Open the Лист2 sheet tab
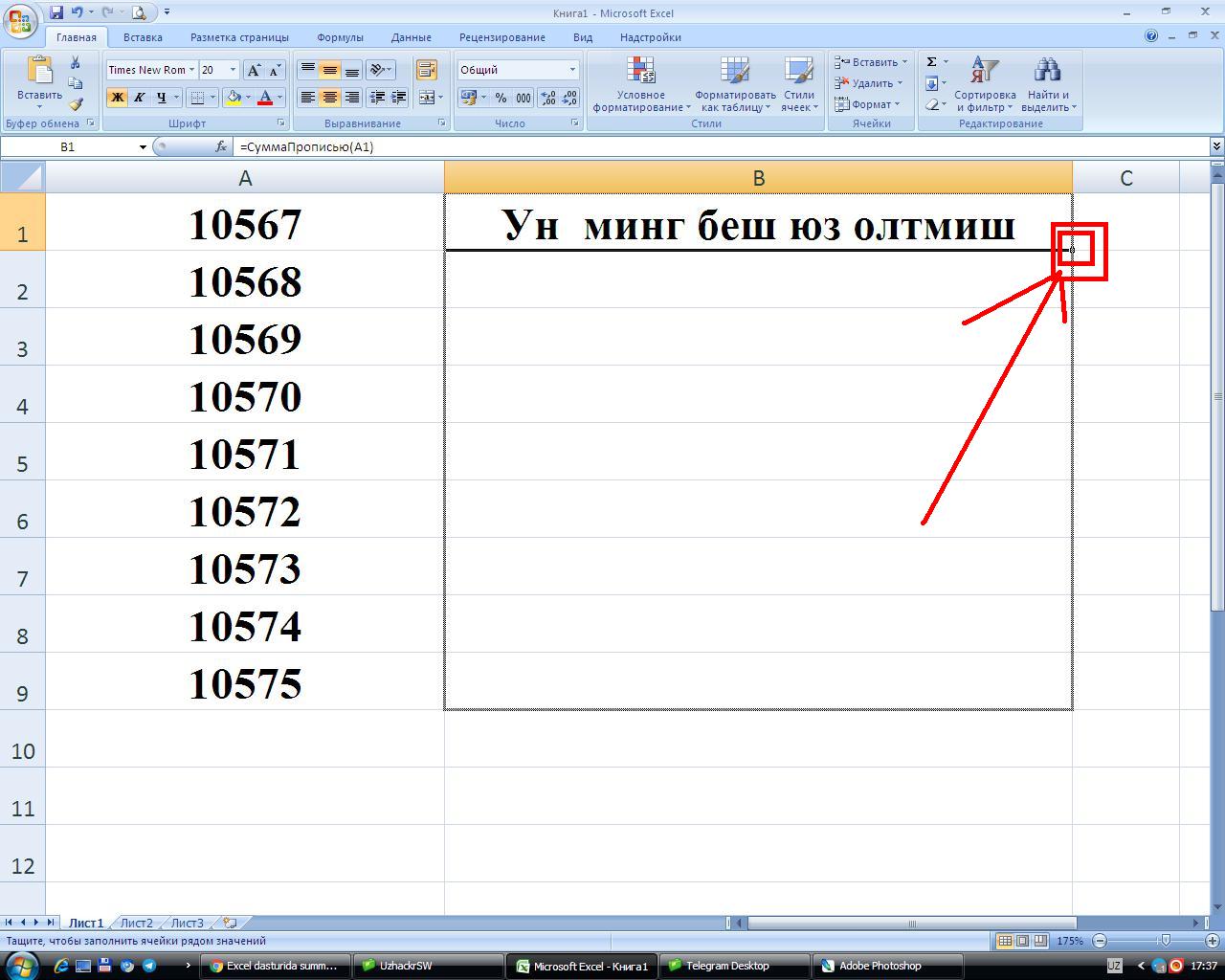 point(136,923)
